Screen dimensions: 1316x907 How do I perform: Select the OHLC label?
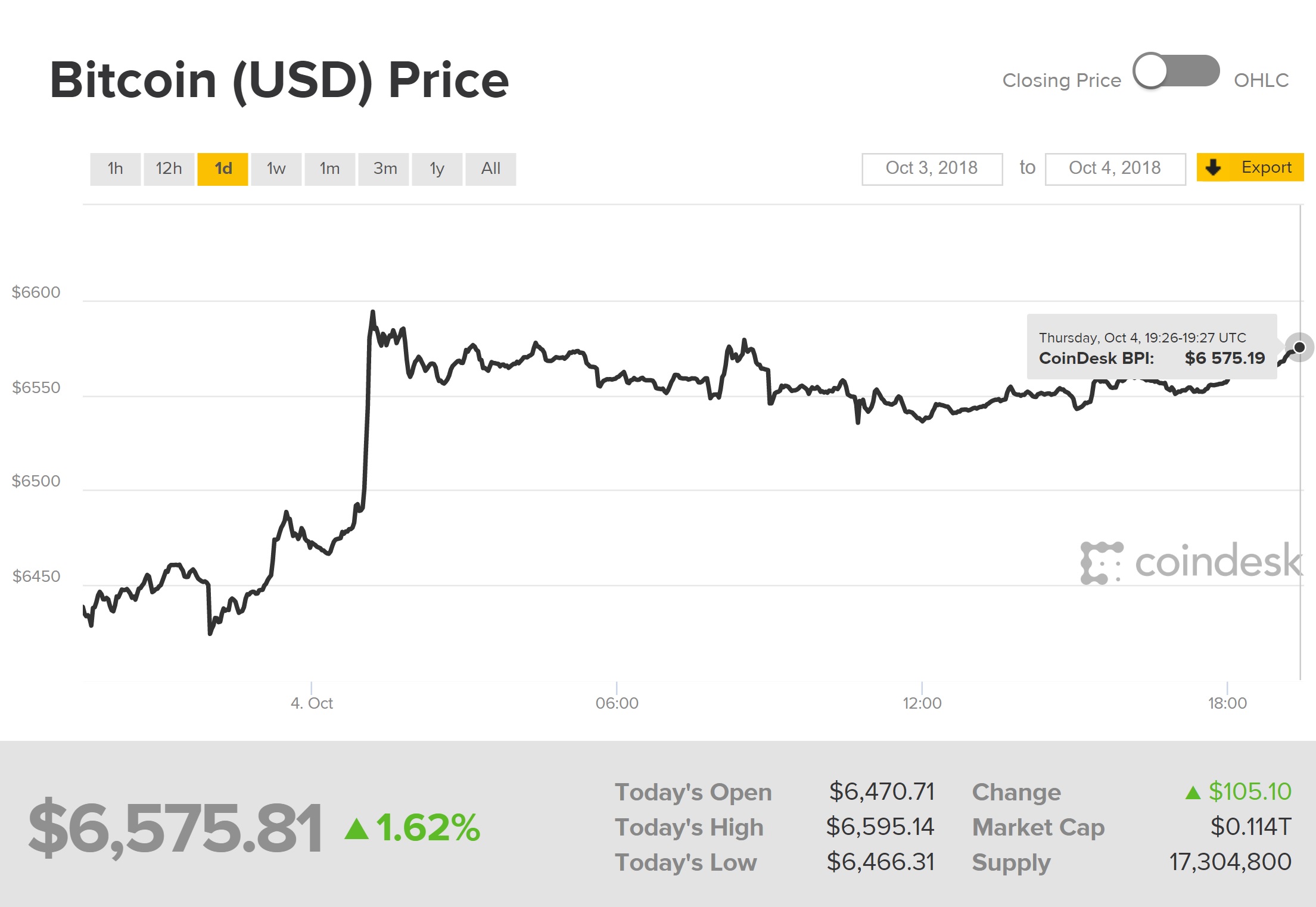tap(1261, 80)
